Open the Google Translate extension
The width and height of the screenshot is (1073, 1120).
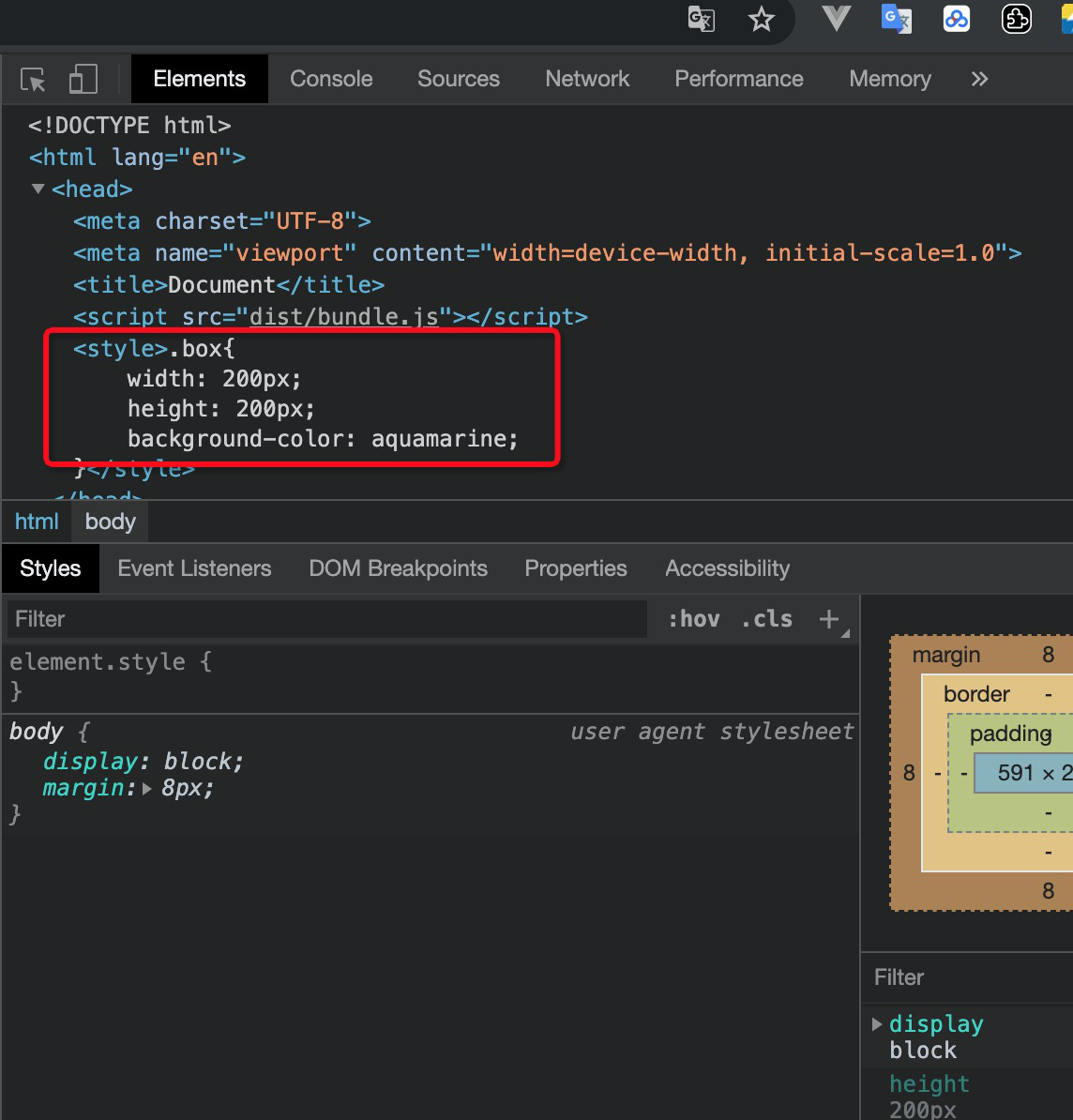pyautogui.click(x=896, y=19)
